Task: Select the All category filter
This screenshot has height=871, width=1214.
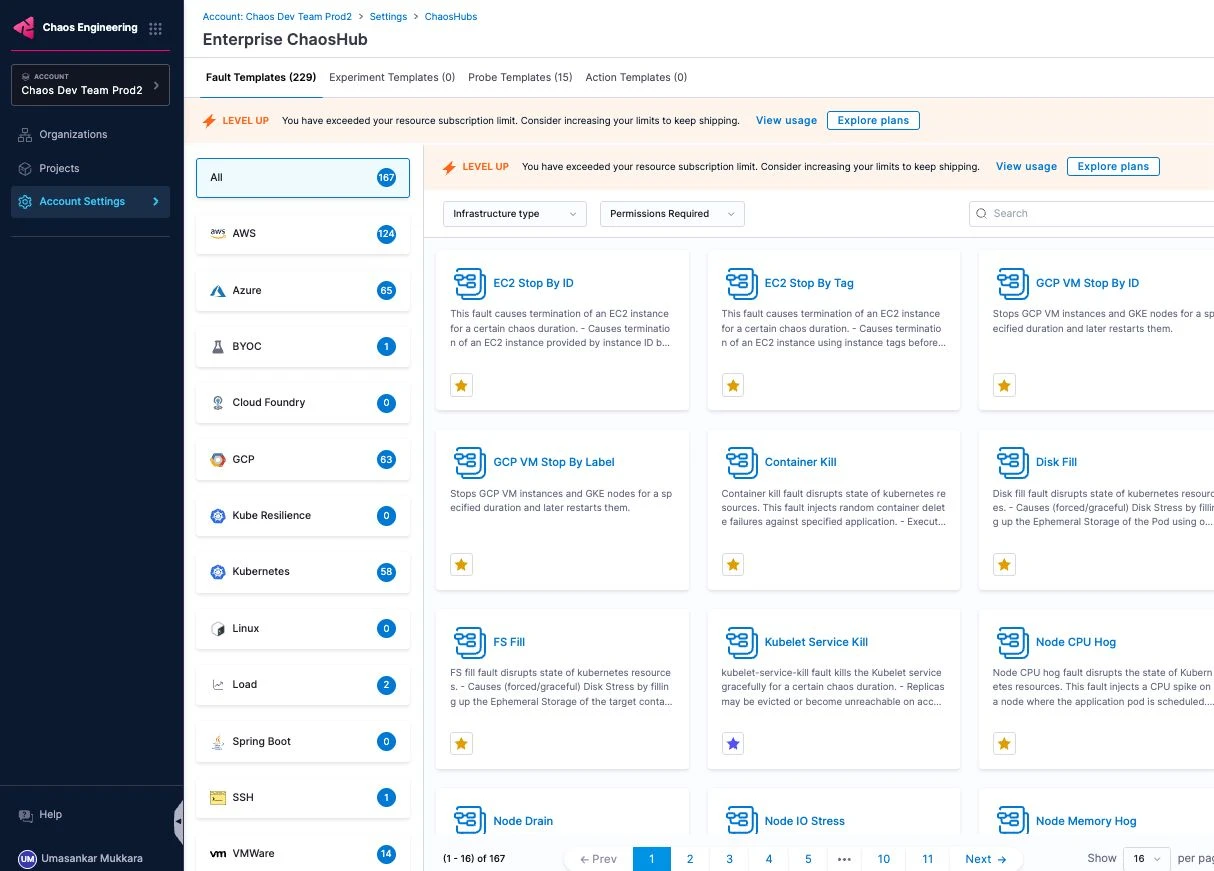Action: coord(303,178)
